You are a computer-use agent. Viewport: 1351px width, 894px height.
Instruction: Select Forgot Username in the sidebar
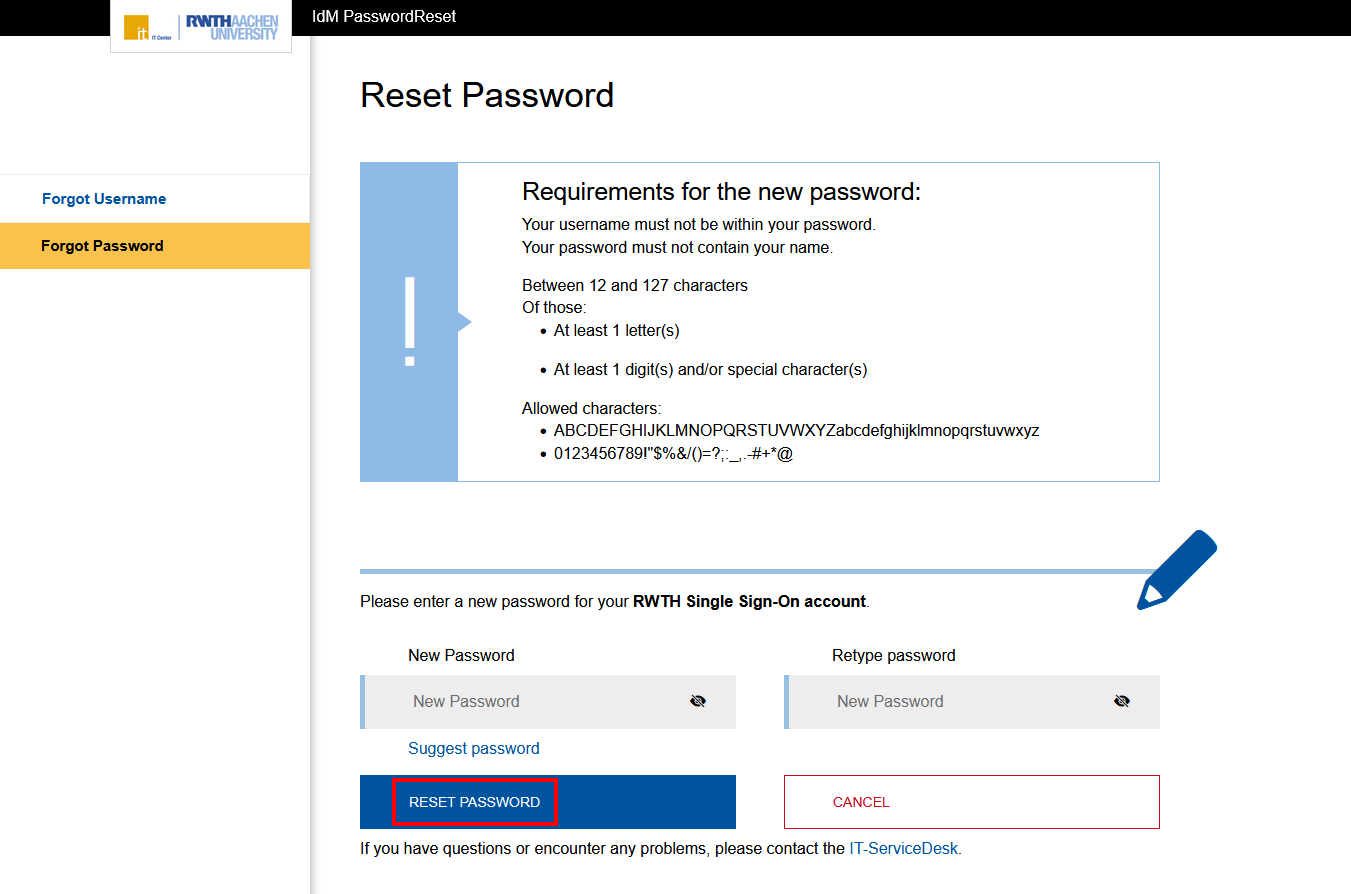[x=104, y=198]
